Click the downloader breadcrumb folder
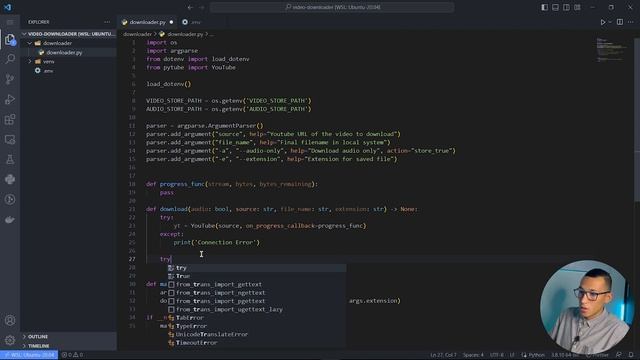The image size is (640, 360). click(138, 34)
